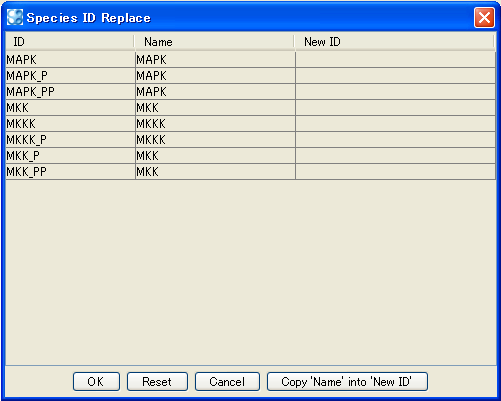This screenshot has width=501, height=401.
Task: Click the Reset button
Action: 157,381
